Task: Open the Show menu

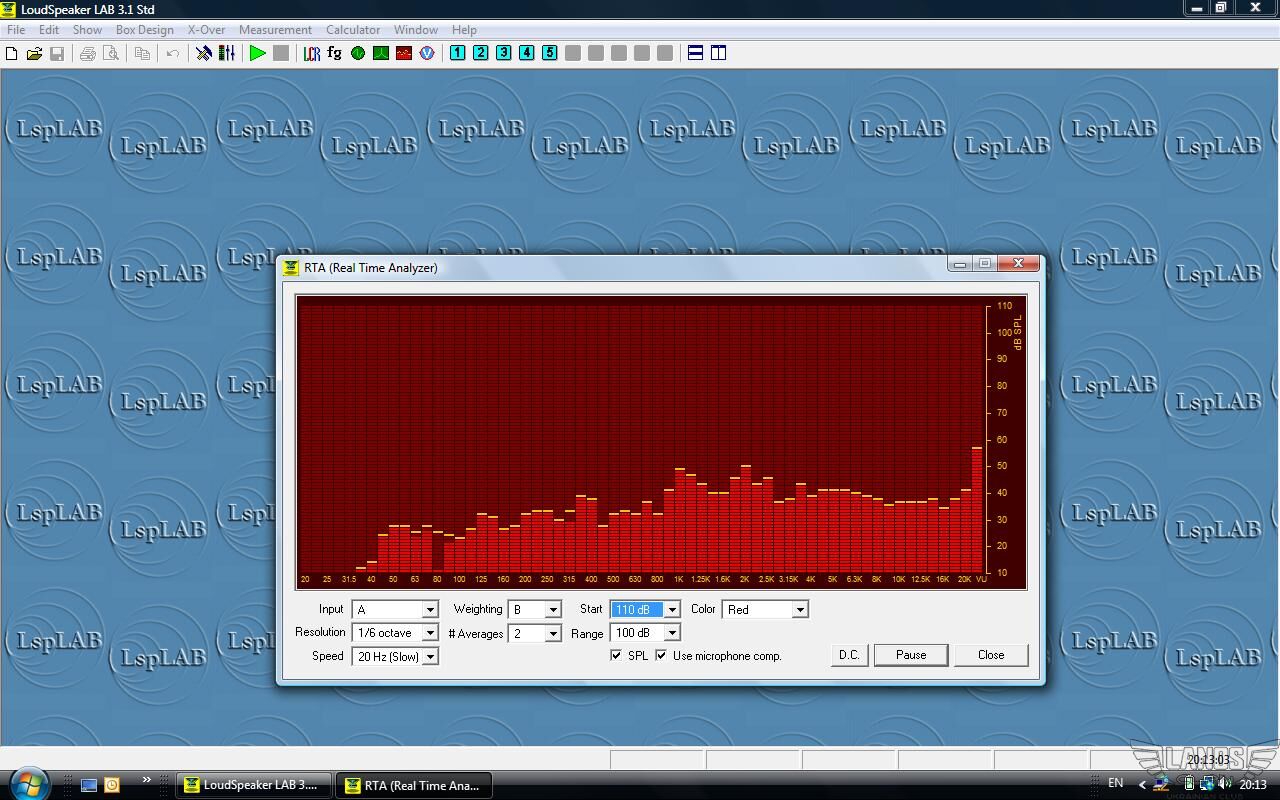Action: (87, 30)
